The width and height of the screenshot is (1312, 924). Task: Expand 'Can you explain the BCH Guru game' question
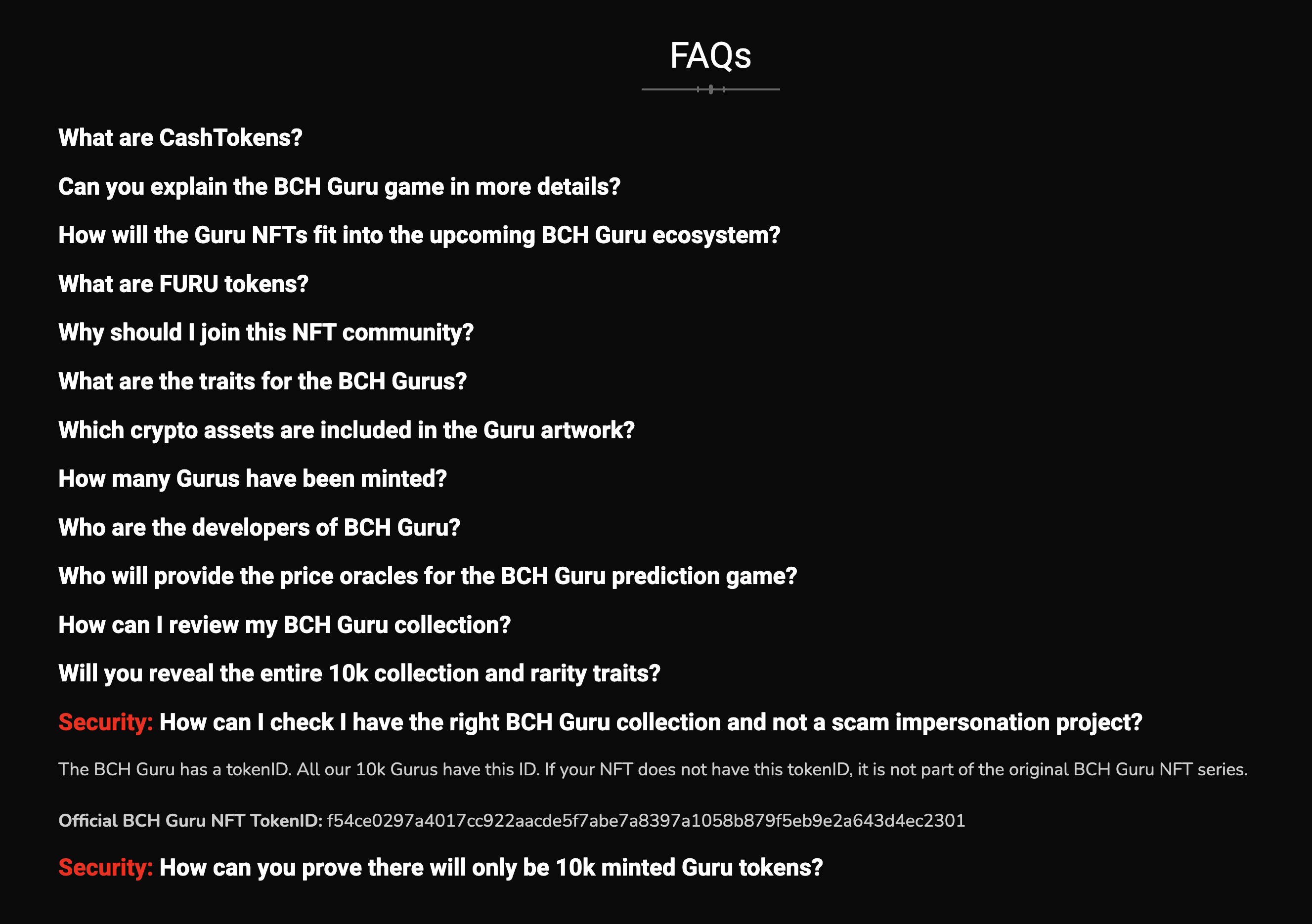(x=339, y=187)
